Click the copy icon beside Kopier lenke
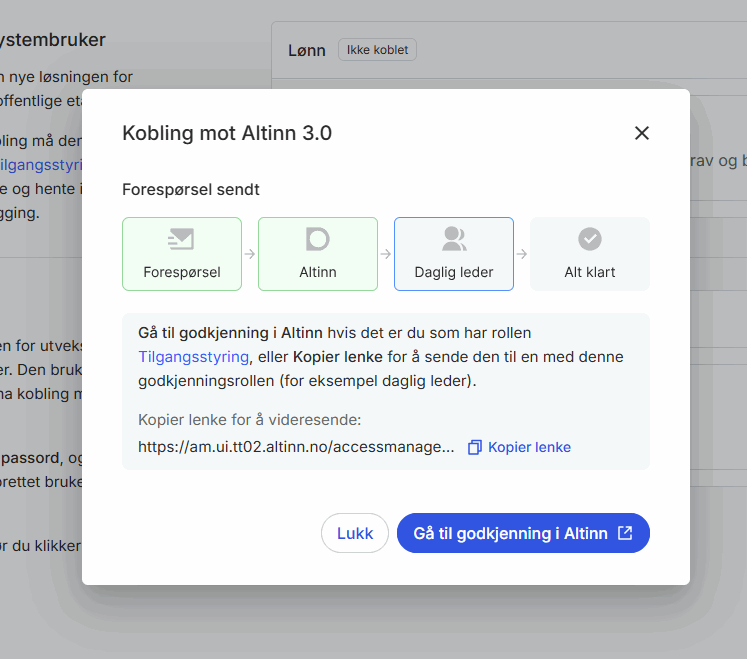This screenshot has height=659, width=747. [x=475, y=447]
